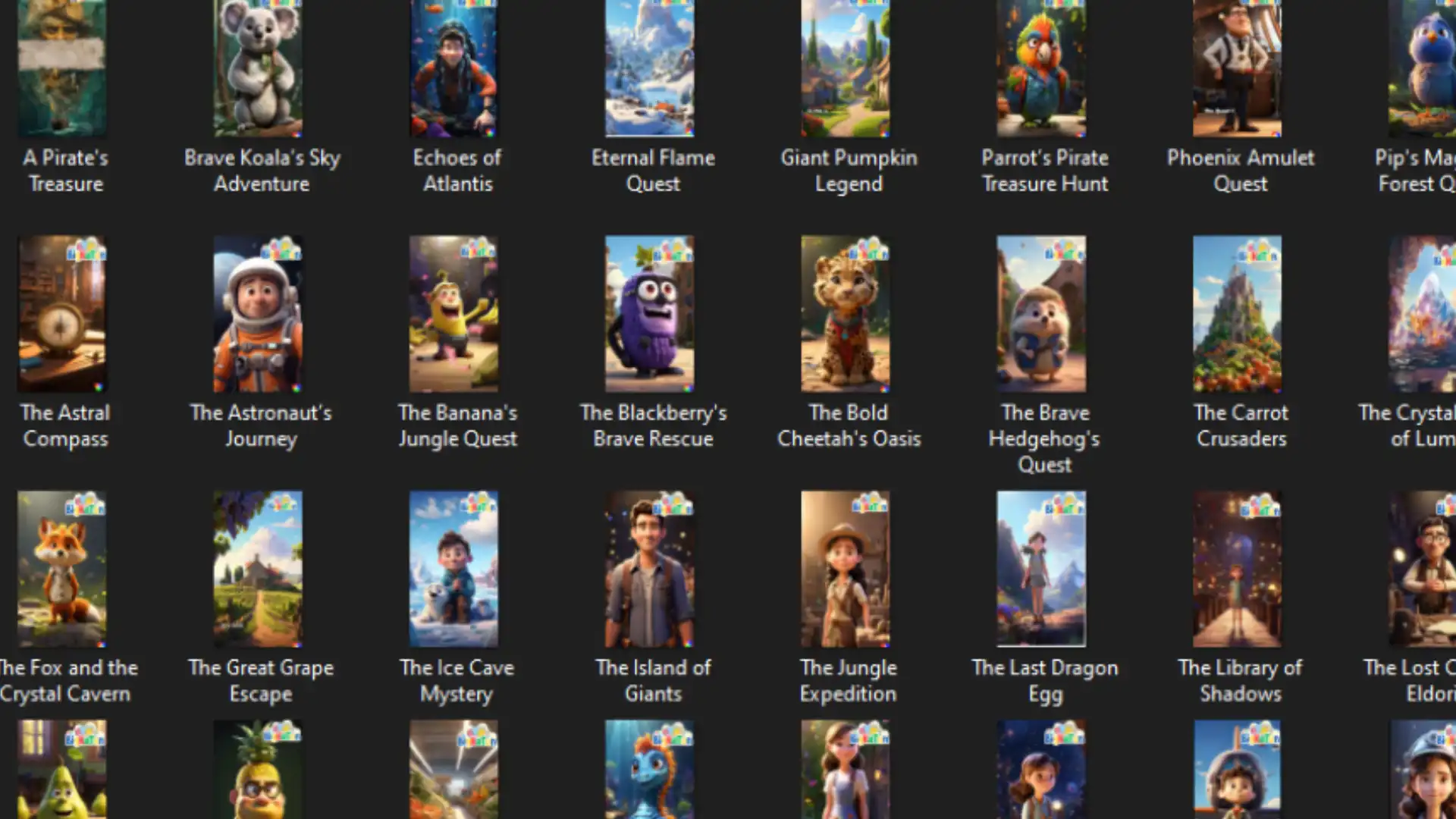Click the 'Eternal Flame Quest' file name
The image size is (1456, 819).
(x=653, y=171)
